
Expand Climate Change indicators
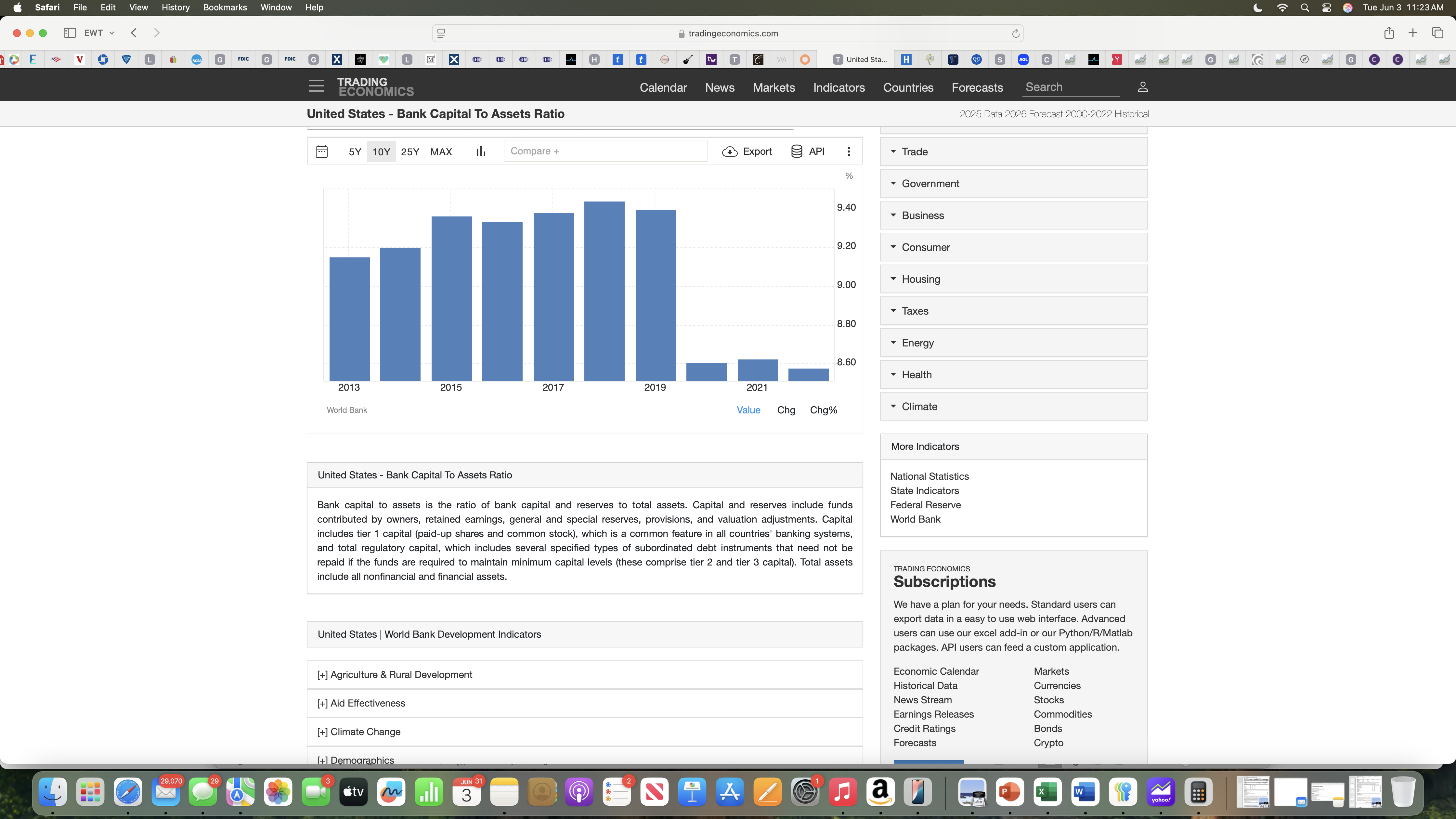point(584,731)
